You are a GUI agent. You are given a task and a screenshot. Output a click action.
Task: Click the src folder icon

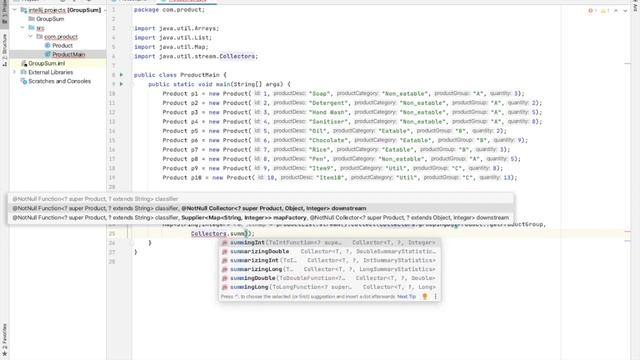pos(31,28)
